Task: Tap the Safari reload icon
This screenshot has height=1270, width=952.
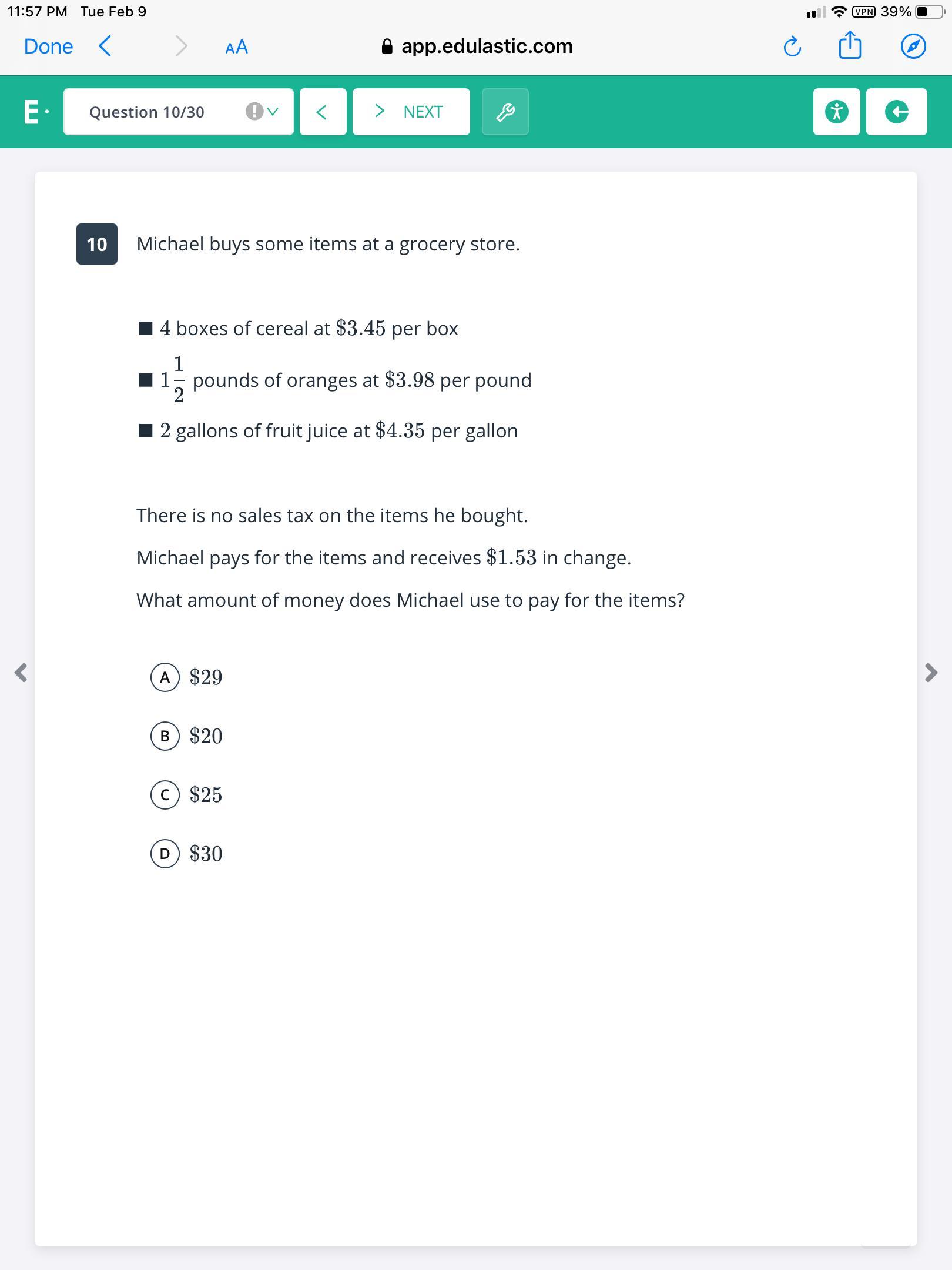Action: [x=792, y=46]
